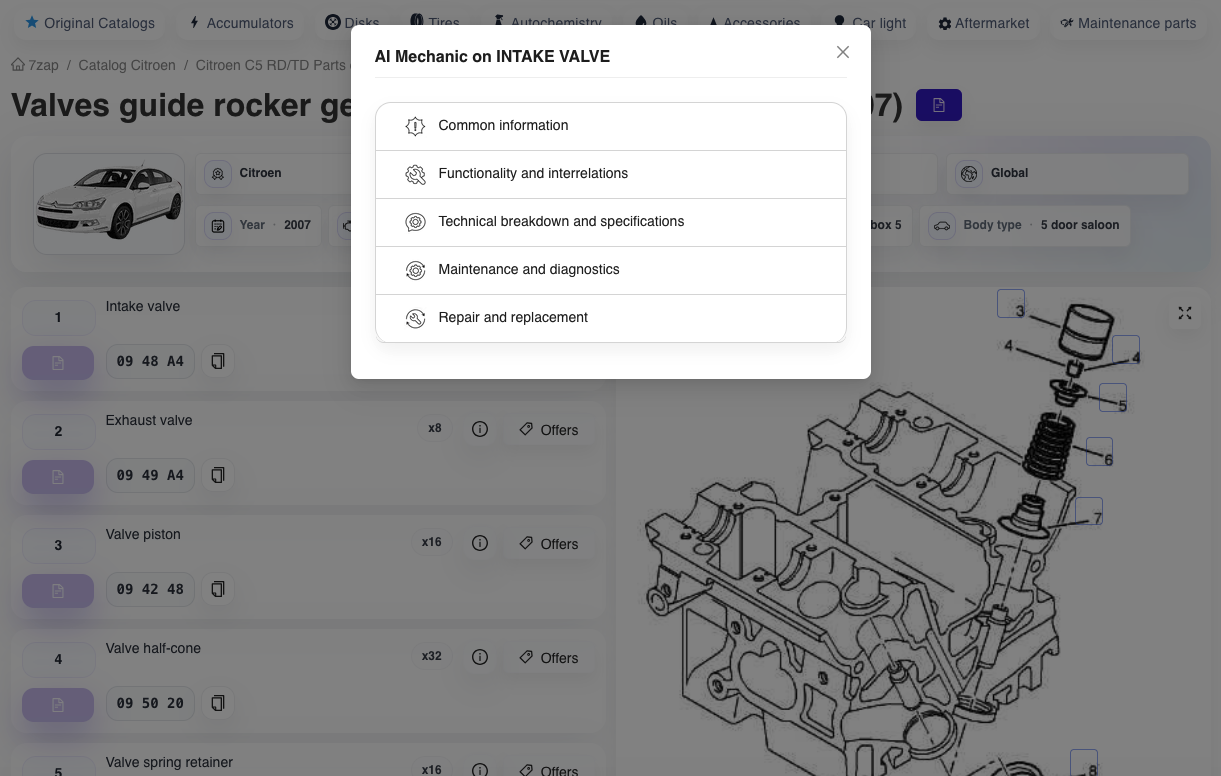Open AI document for Valve half-cone

58,704
